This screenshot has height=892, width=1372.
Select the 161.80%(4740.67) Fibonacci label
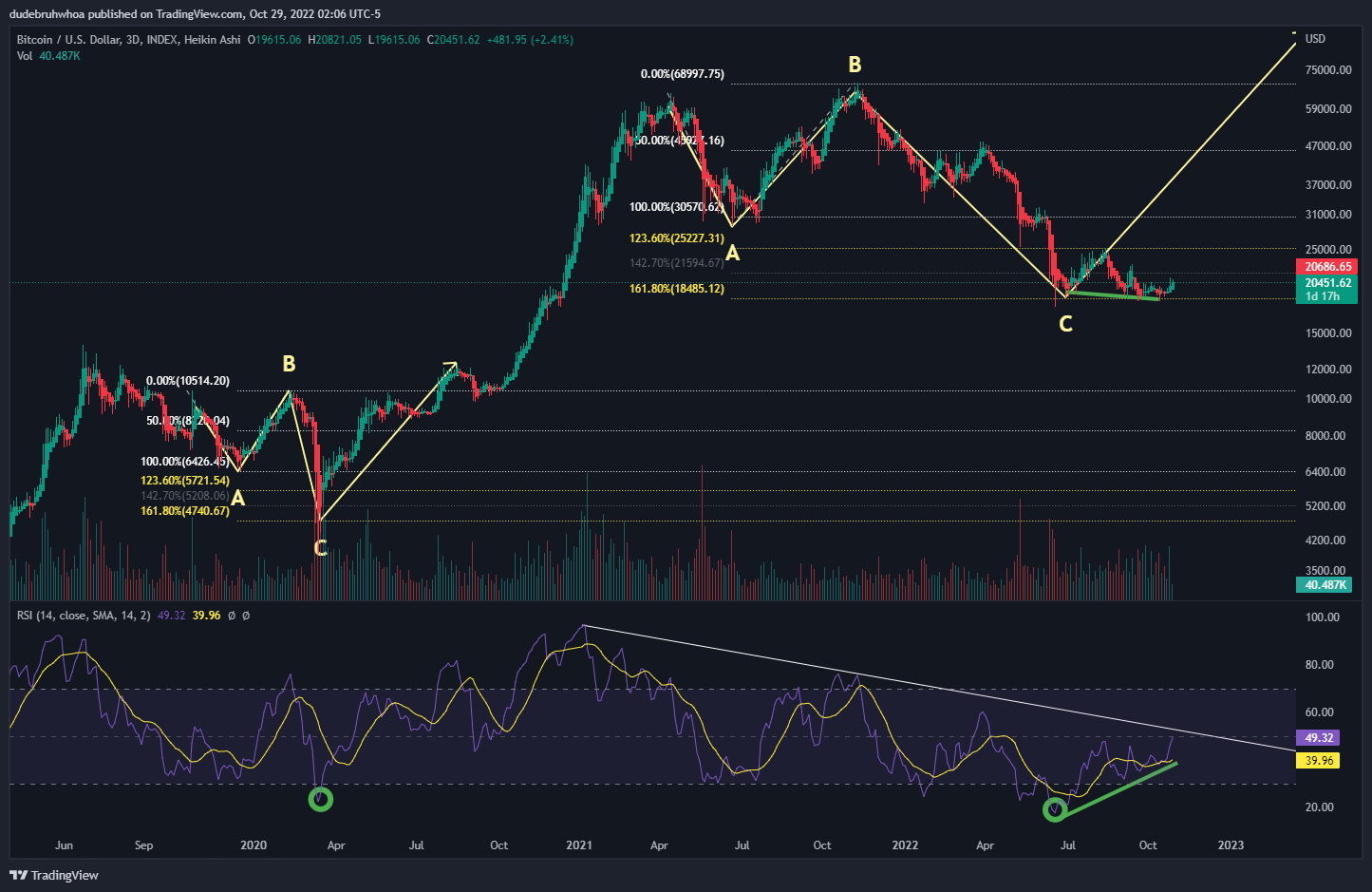[x=185, y=511]
